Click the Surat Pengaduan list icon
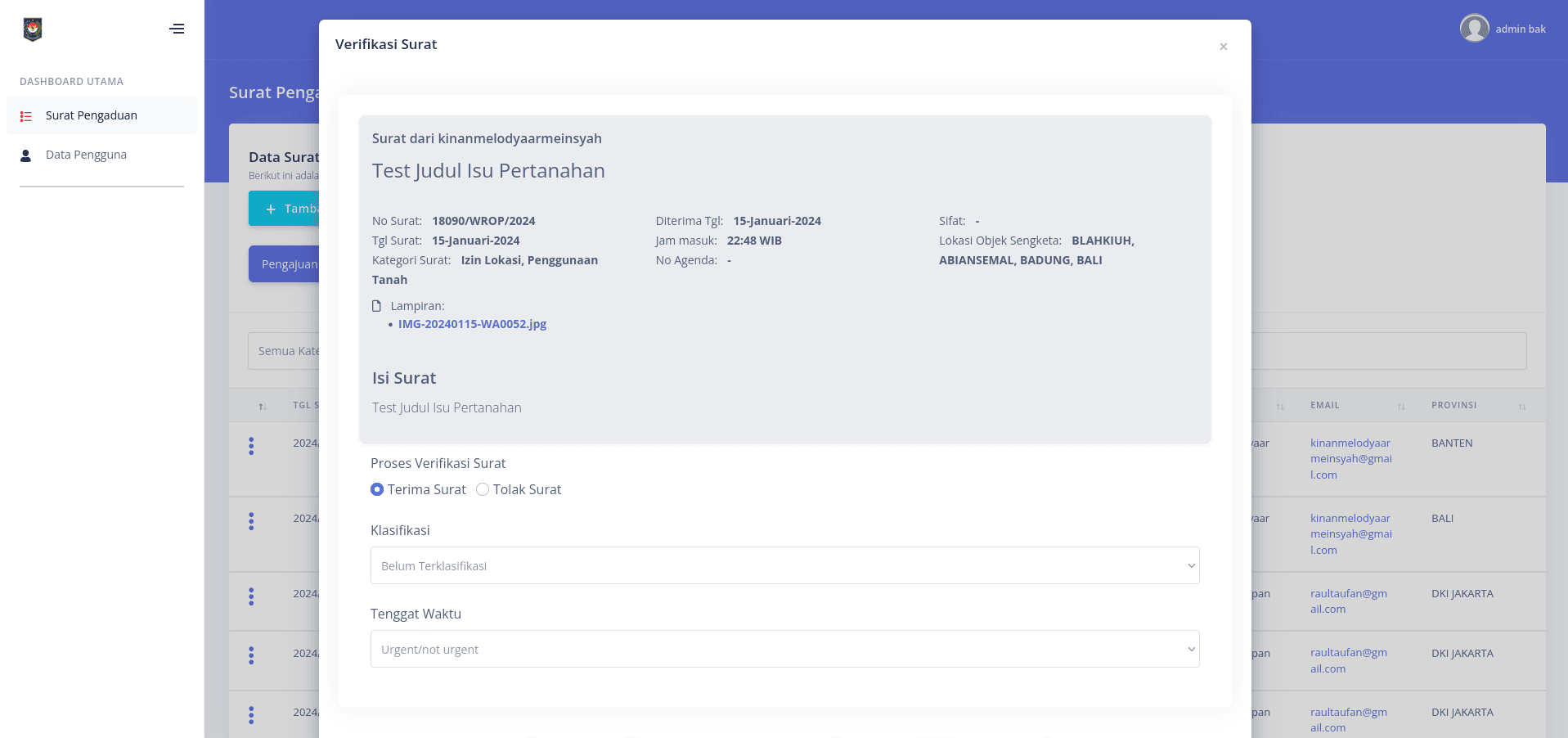 (26, 116)
